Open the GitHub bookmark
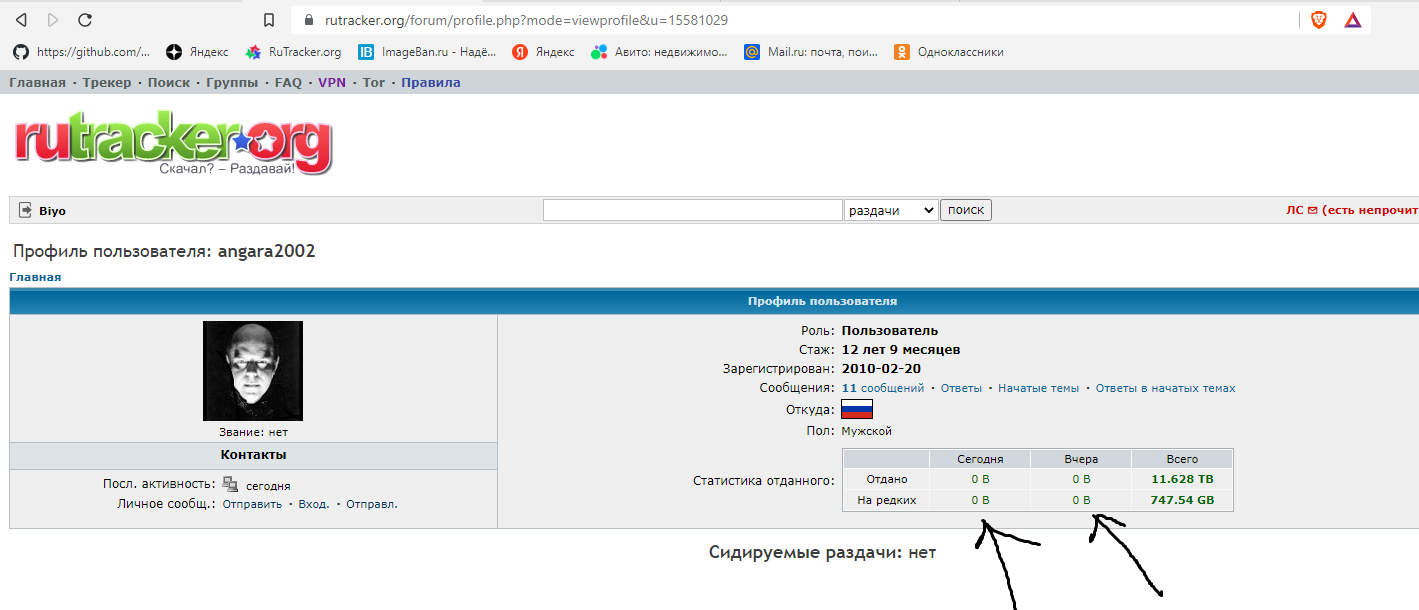 [x=81, y=52]
